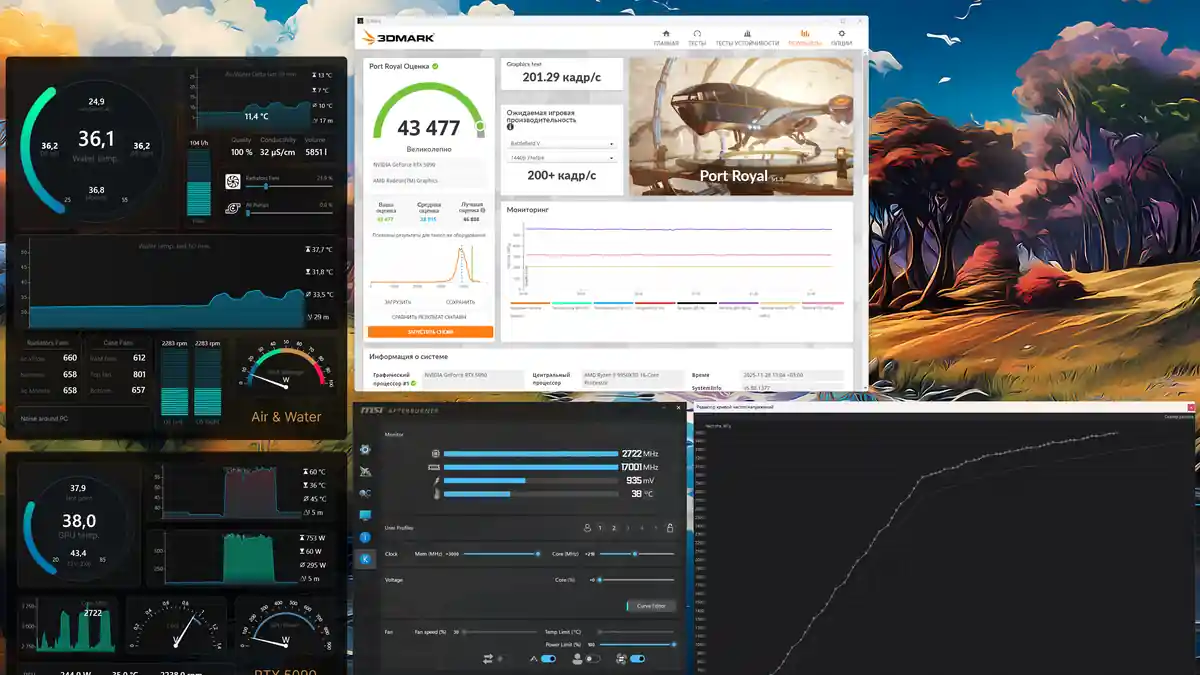Open the monitor icon in Afterburner sidebar
Image resolution: width=1200 pixels, height=675 pixels.
click(365, 515)
